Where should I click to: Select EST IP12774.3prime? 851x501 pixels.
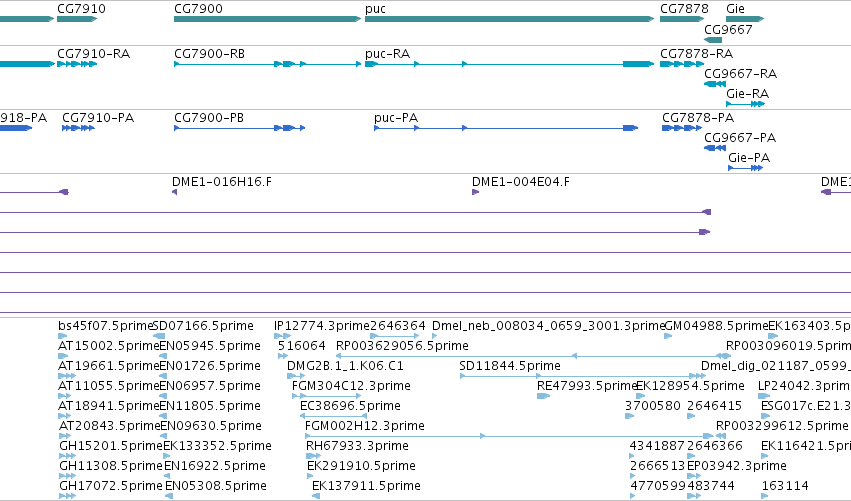tap(322, 326)
